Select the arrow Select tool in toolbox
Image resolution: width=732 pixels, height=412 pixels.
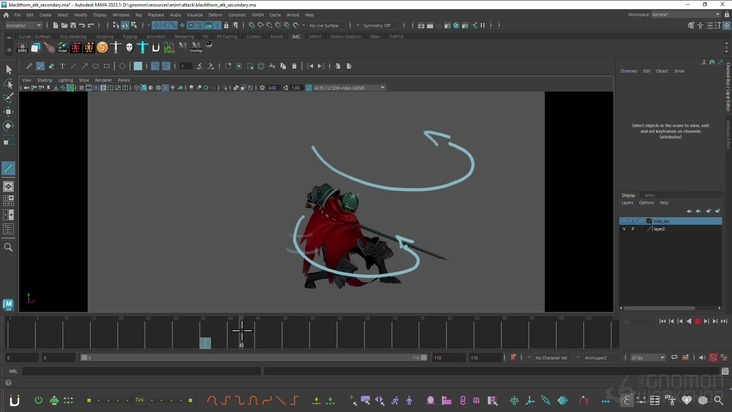click(8, 70)
